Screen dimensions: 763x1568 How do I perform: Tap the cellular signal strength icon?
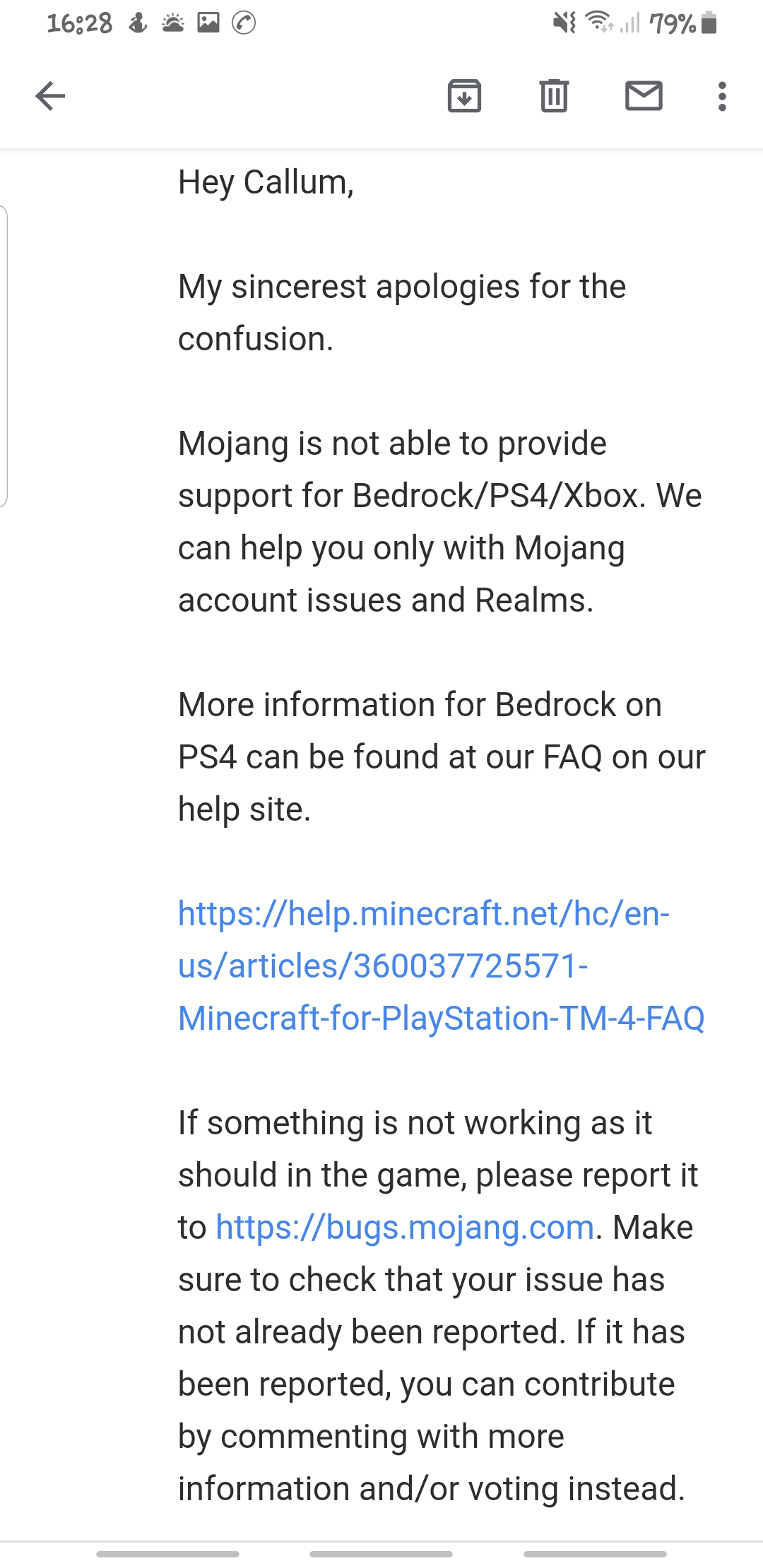630,23
